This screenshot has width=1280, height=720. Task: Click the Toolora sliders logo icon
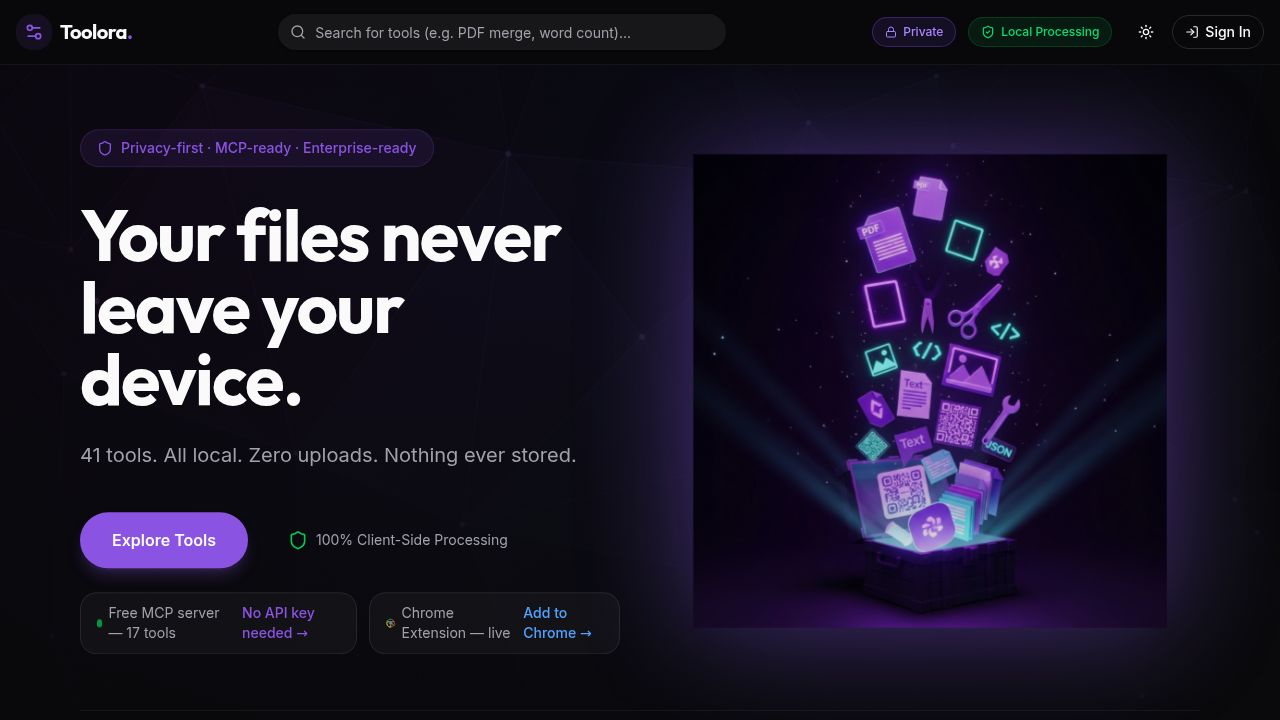tap(34, 32)
